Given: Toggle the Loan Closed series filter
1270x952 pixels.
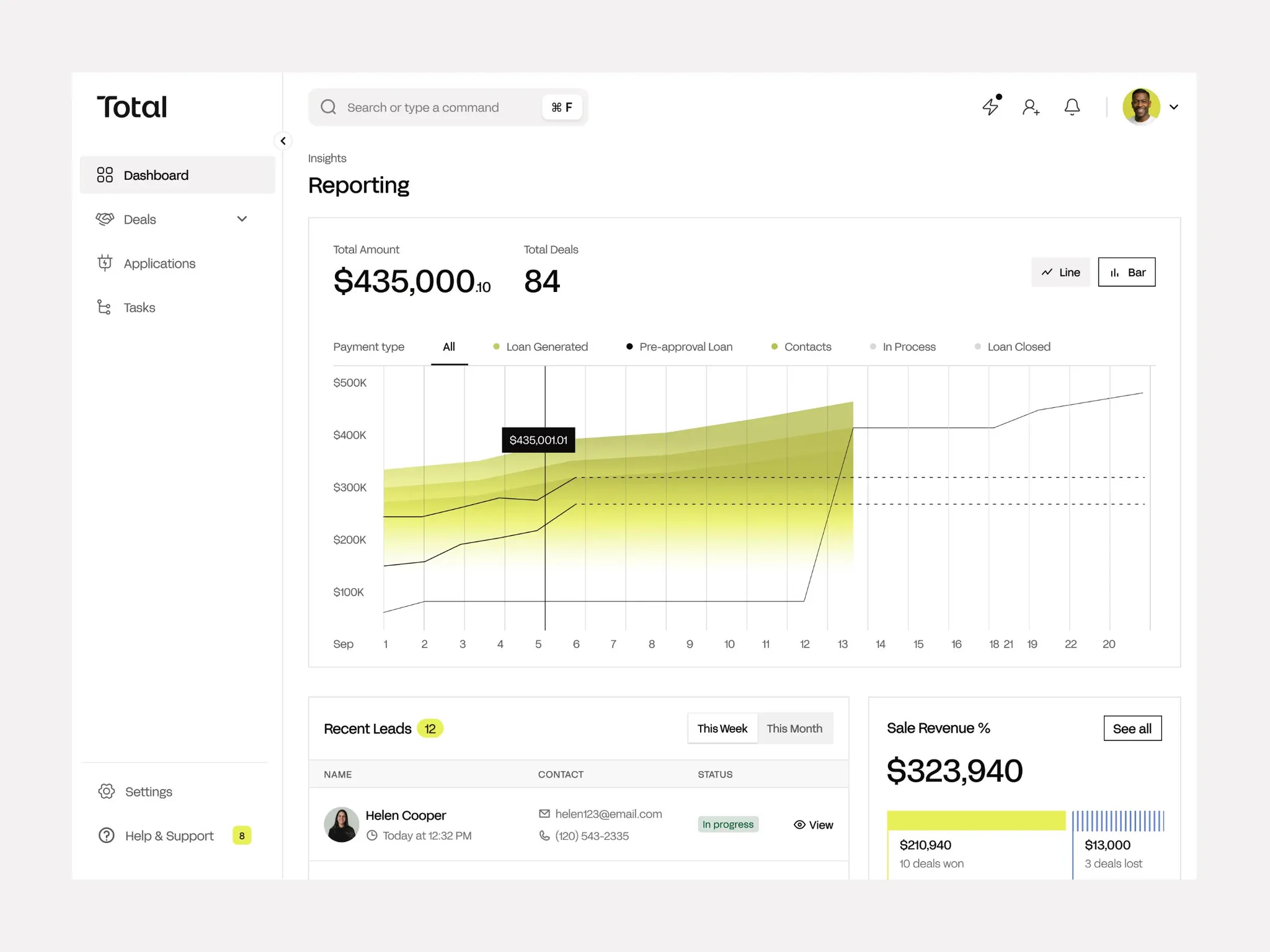Looking at the screenshot, I should (1013, 347).
